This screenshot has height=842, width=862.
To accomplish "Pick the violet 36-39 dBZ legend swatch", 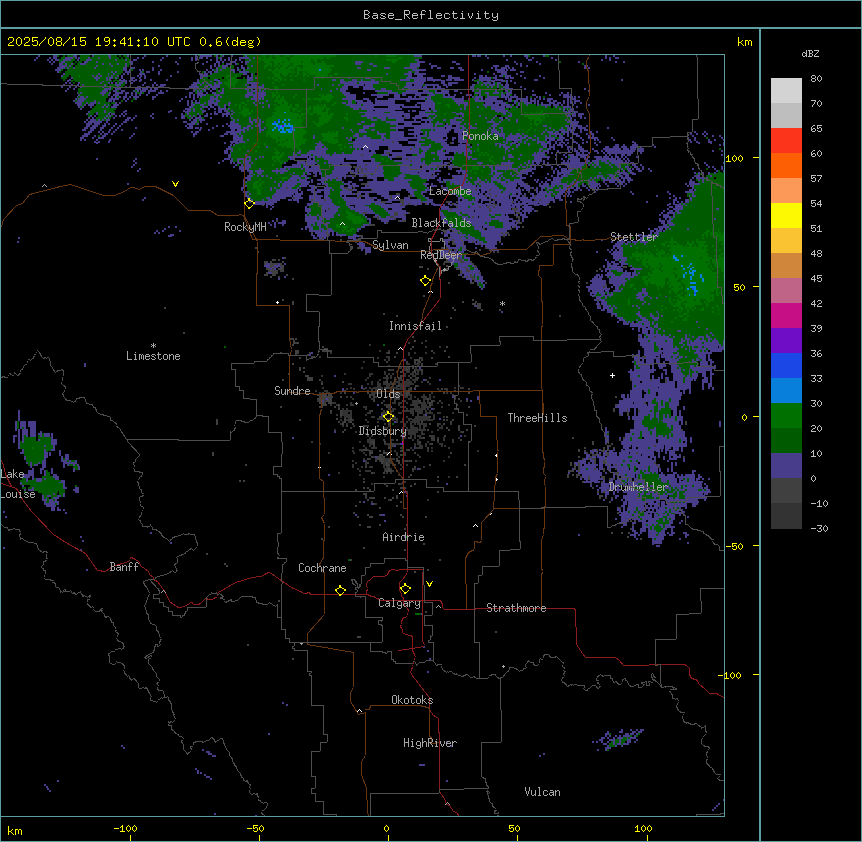I will click(786, 341).
